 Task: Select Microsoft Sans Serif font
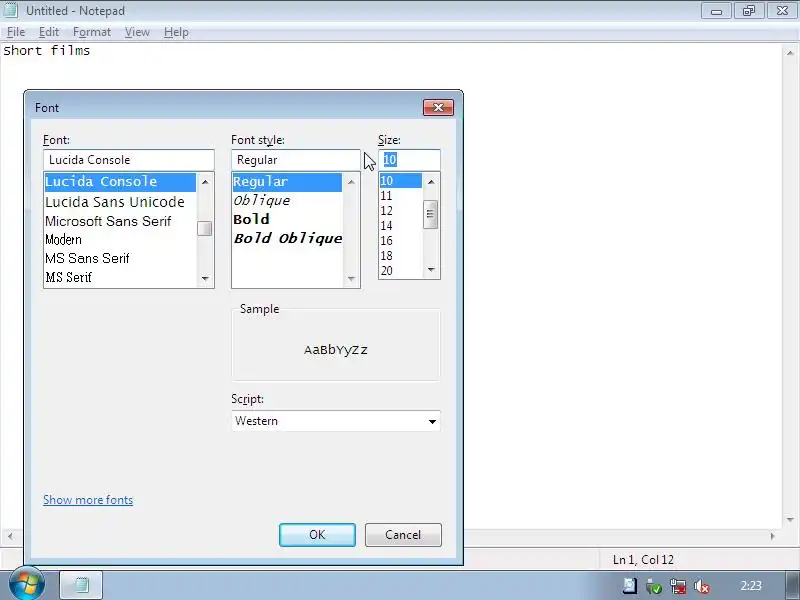(120, 221)
